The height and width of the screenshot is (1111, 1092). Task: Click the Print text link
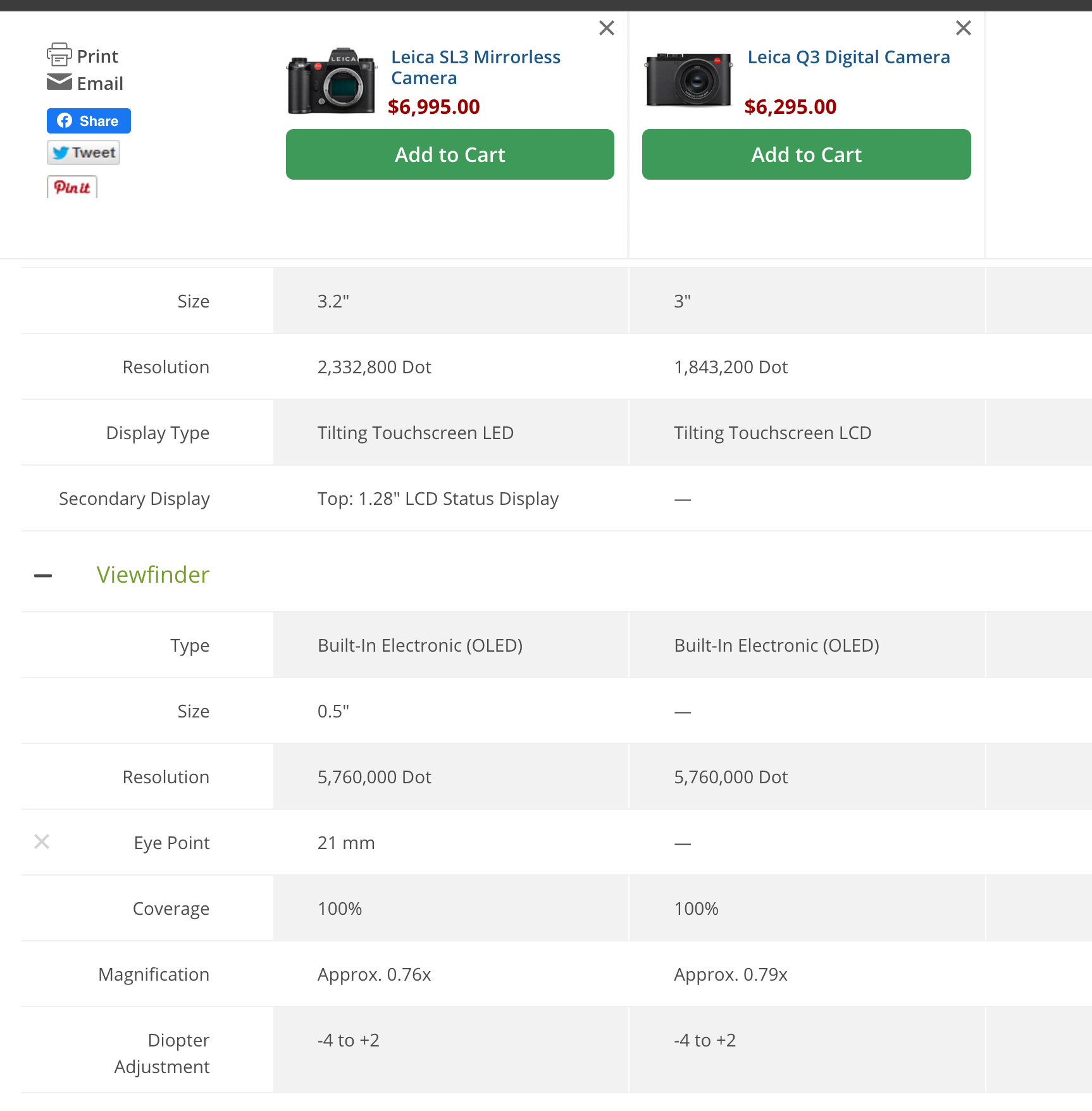click(x=97, y=56)
